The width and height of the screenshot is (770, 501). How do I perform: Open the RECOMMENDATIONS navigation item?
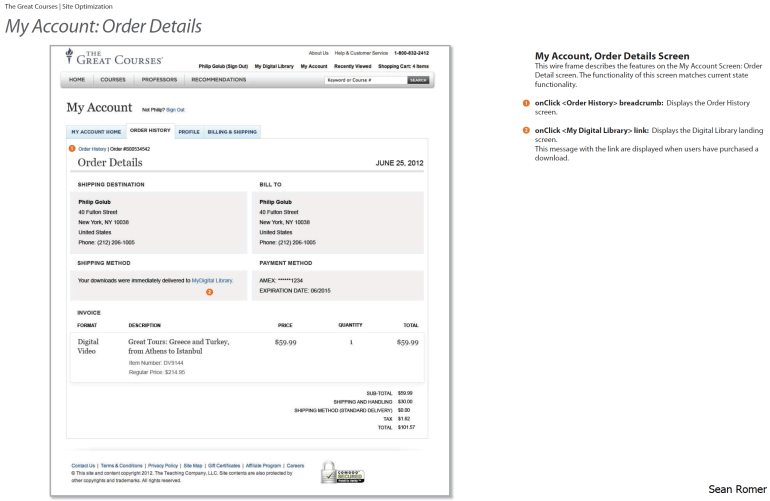tap(219, 80)
